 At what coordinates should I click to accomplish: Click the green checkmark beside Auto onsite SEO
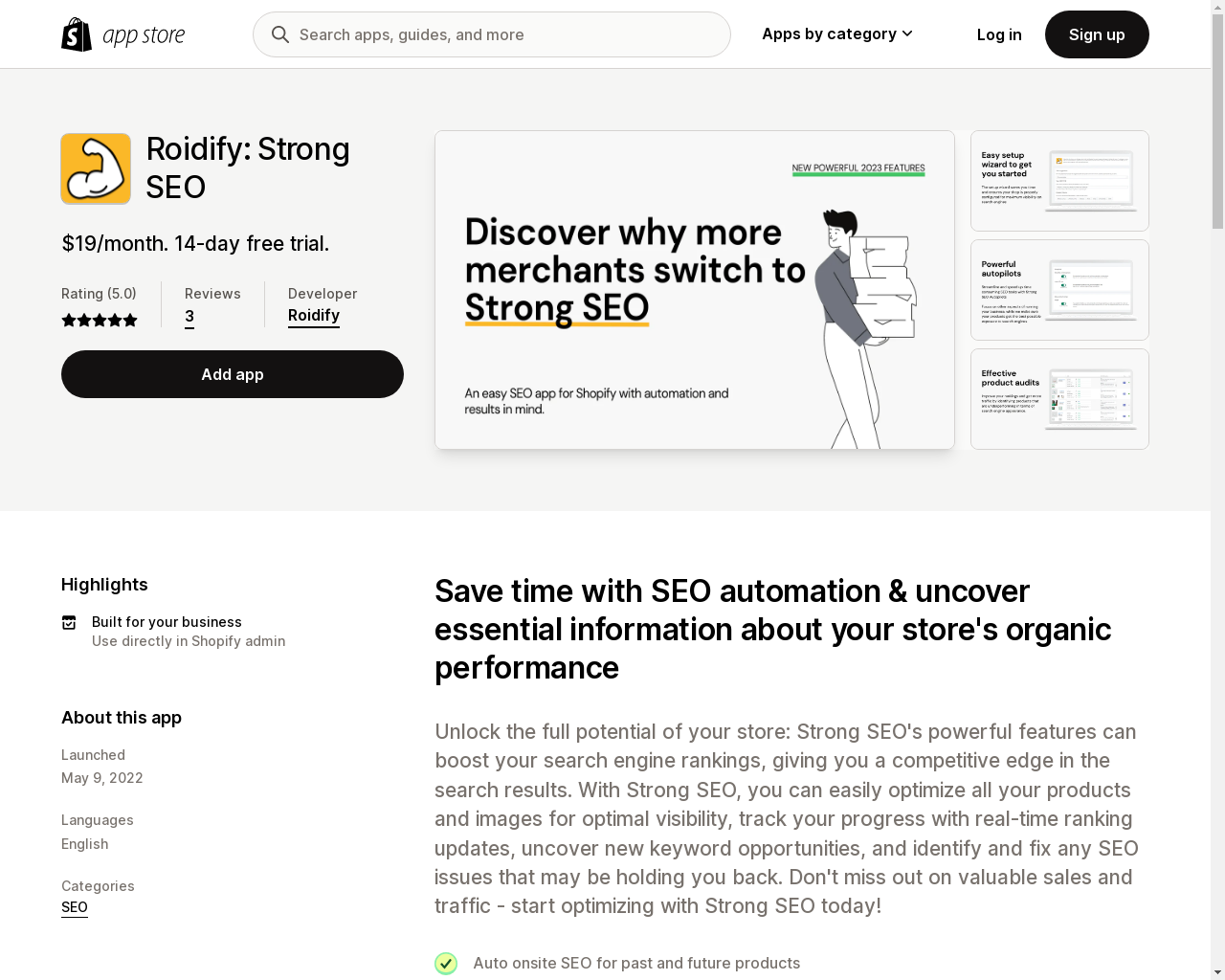click(446, 963)
